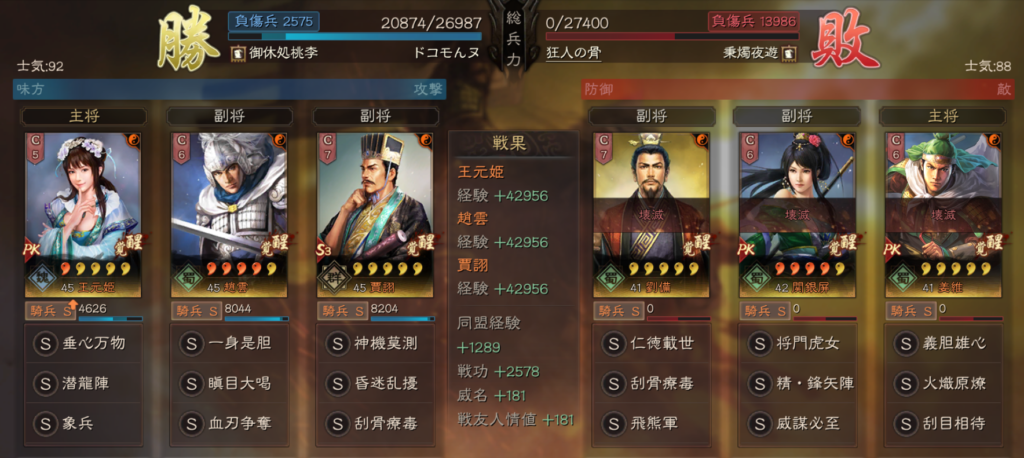This screenshot has width=1024, height=458.
Task: Select the S rank icon of 垂心万物
Action: tap(45, 343)
